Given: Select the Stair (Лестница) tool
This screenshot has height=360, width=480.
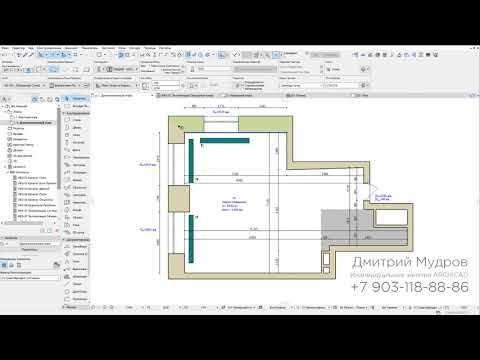Looking at the screenshot, I should click(76, 165).
